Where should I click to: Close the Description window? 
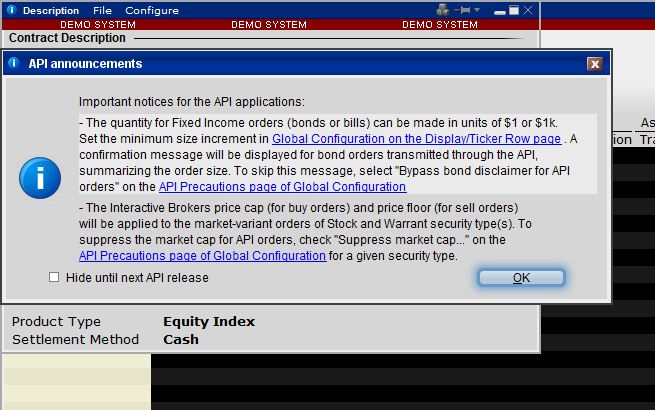click(x=528, y=10)
